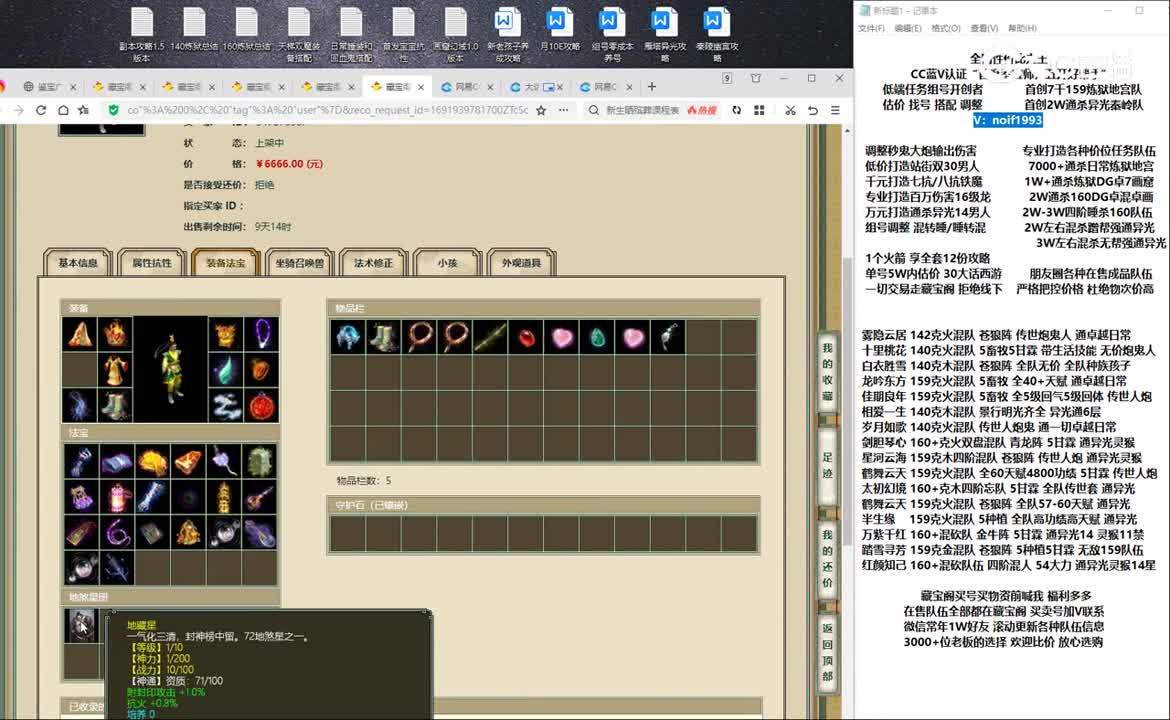
Task: Click the browser search box 新生晒报到课程表
Action: (642, 110)
